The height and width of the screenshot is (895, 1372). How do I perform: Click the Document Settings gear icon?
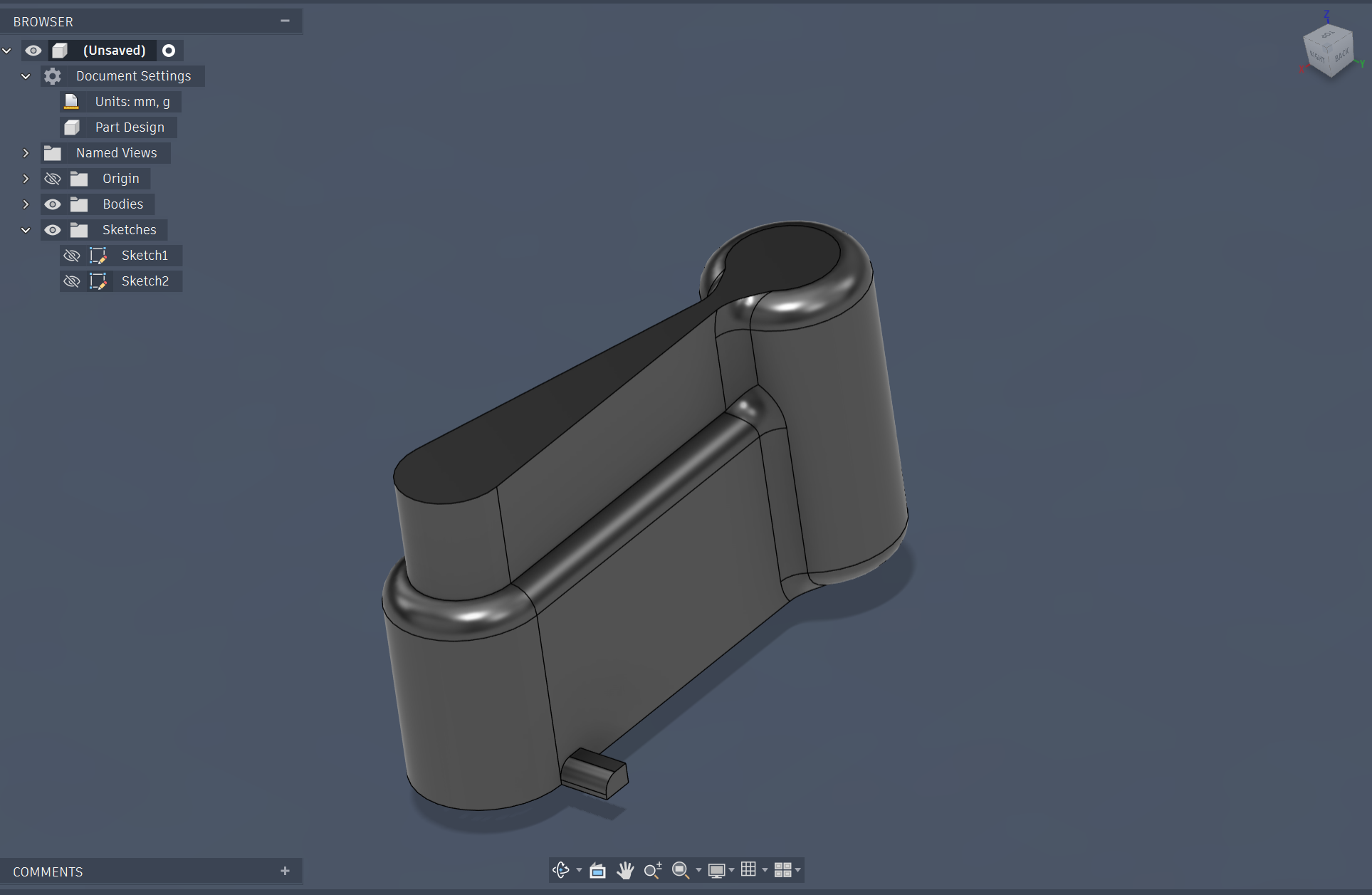click(x=52, y=76)
